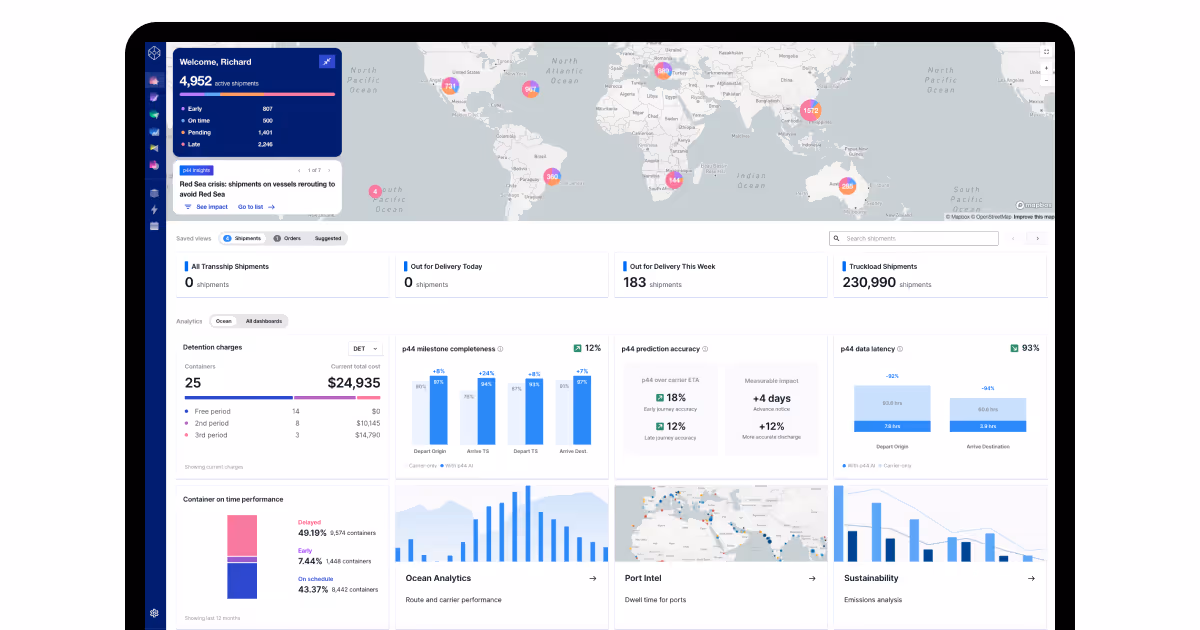Open settings gear at sidebar bottom

(154, 613)
